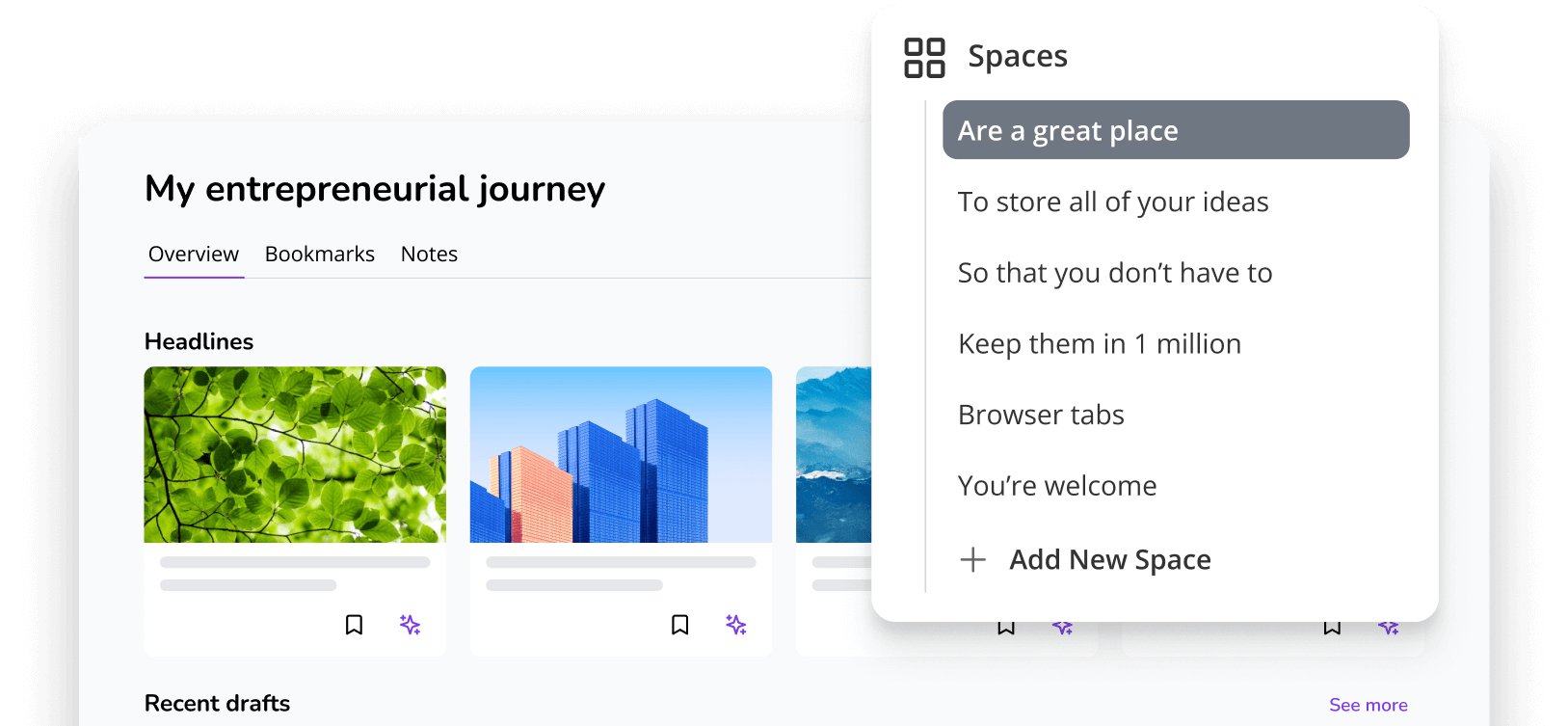Pick the 'You're welcome' space
This screenshot has height=726, width=1568.
point(1057,486)
